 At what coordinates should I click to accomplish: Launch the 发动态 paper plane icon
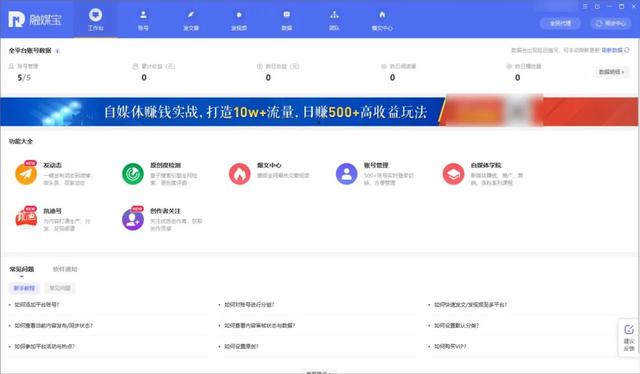click(x=26, y=174)
